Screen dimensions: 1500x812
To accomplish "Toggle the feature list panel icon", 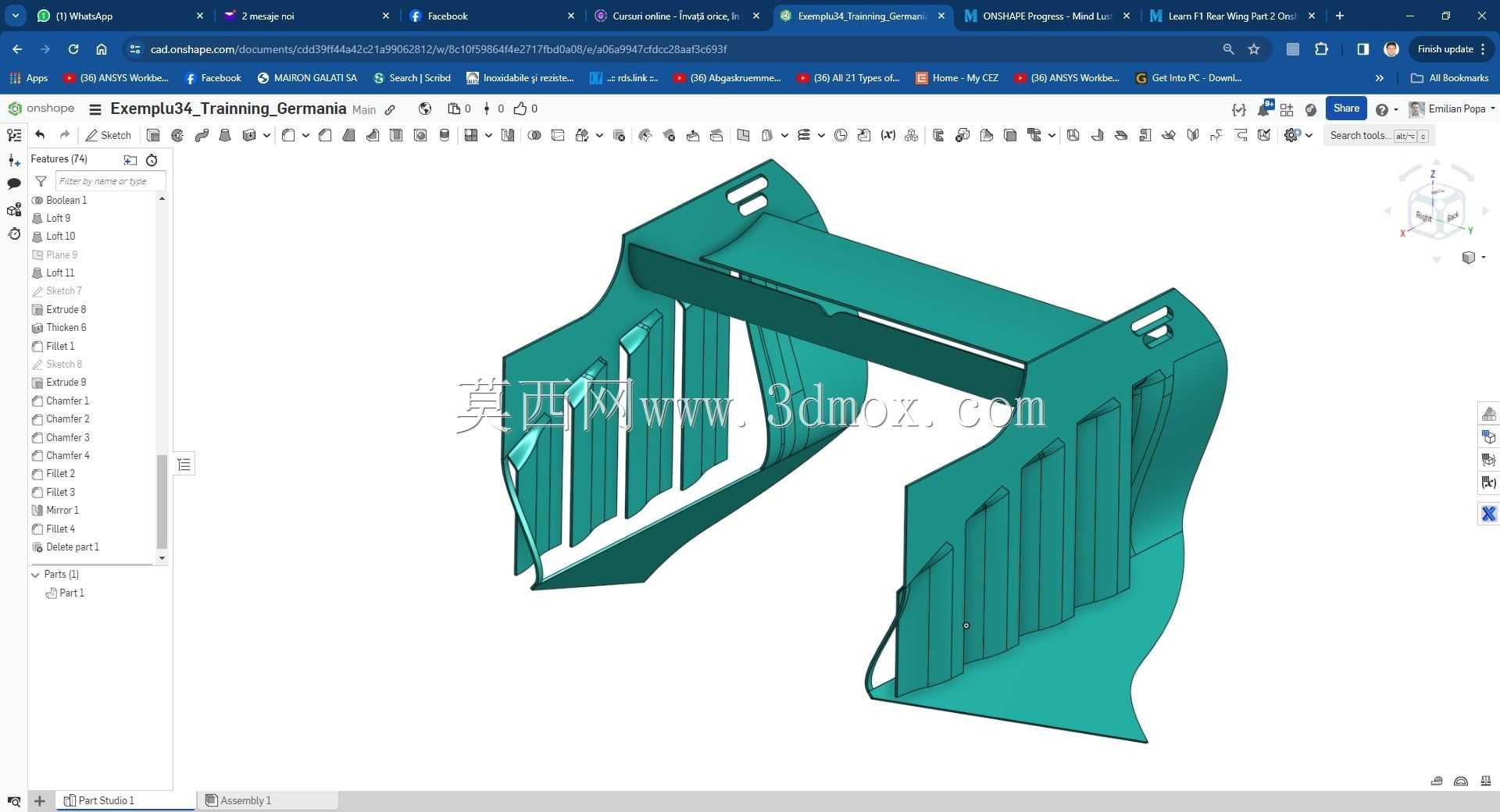I will pyautogui.click(x=14, y=135).
